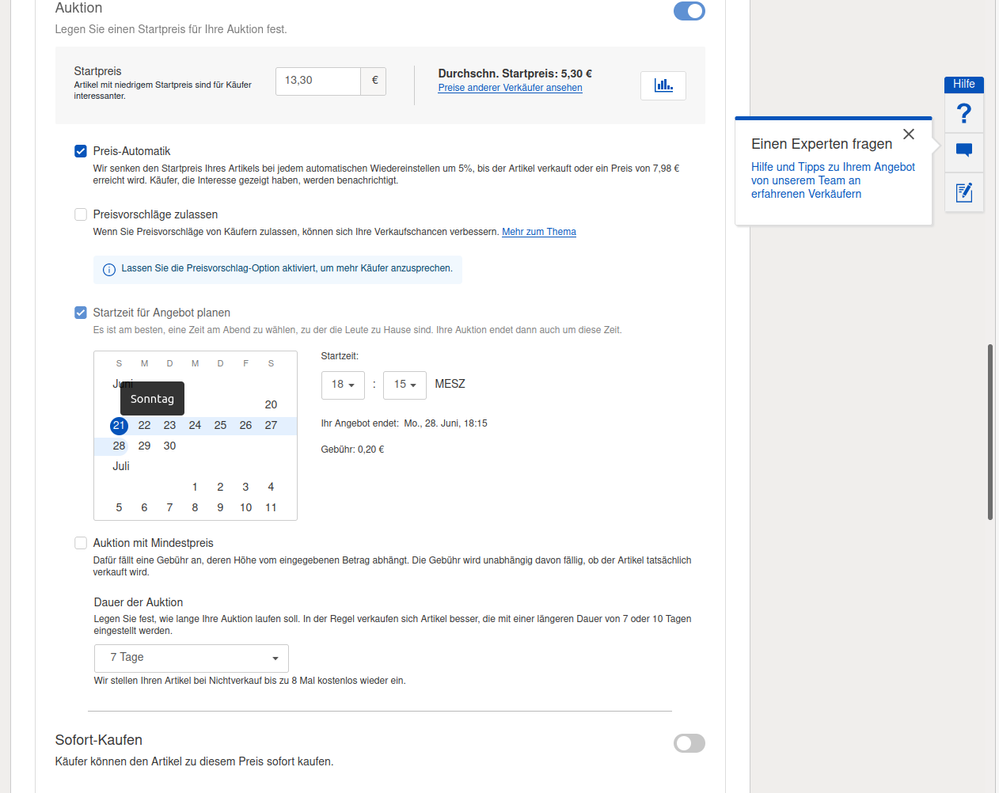999x793 pixels.
Task: Enable Auktion mit Mindestpreis checkbox
Action: [x=81, y=543]
